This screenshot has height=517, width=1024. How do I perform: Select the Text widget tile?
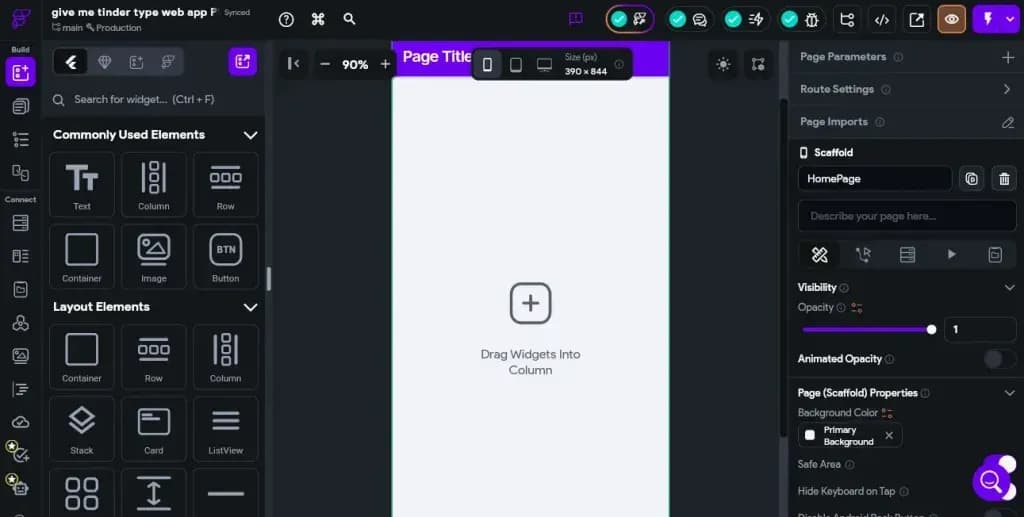click(82, 185)
